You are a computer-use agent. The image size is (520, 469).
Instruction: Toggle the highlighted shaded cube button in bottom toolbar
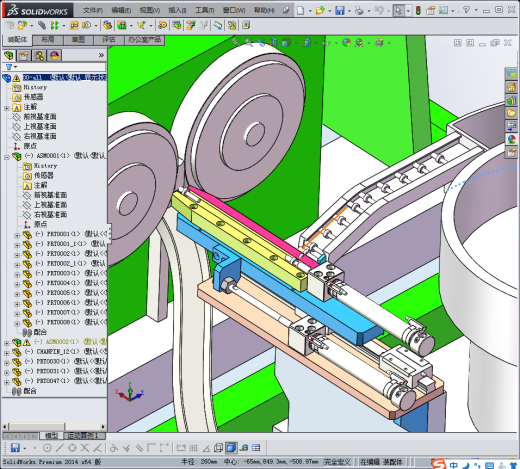tap(231, 448)
